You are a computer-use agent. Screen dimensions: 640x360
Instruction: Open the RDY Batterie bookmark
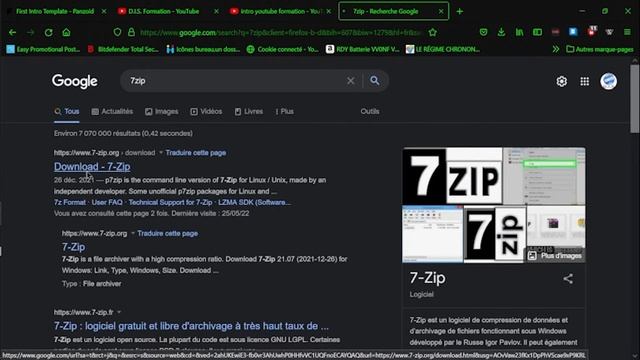tap(362, 49)
